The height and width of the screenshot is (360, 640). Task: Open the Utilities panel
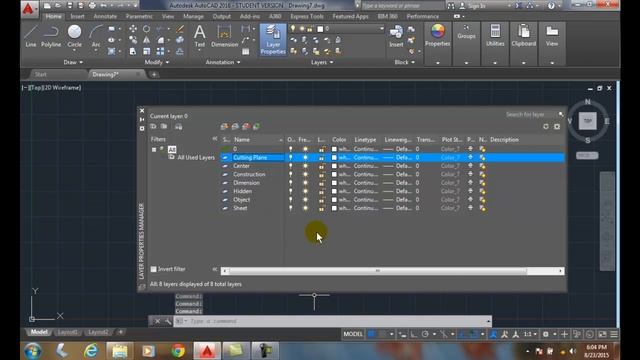(x=495, y=36)
